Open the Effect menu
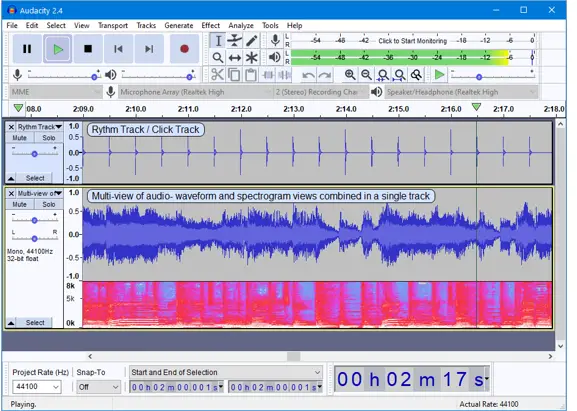The image size is (577, 411). coord(210,25)
